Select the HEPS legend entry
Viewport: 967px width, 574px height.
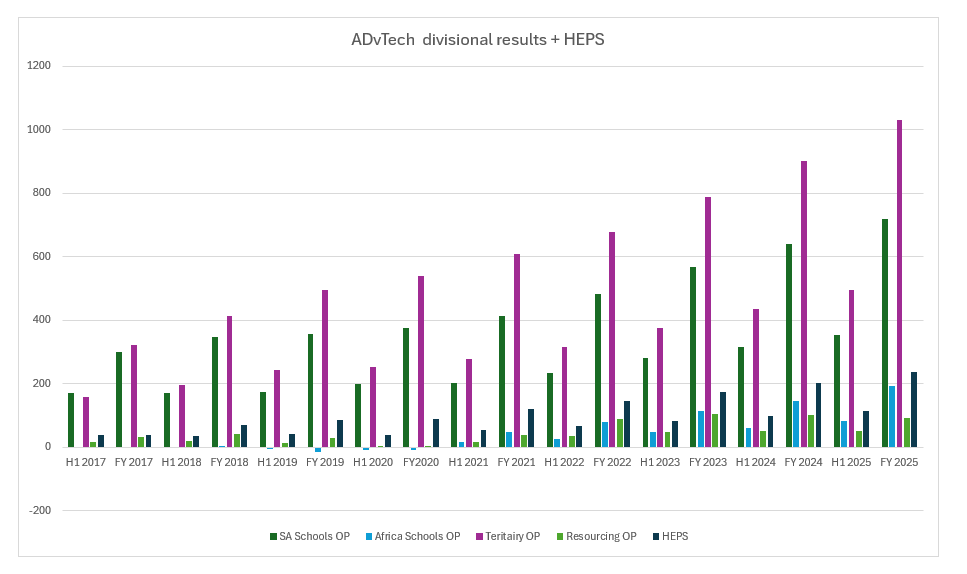pos(670,536)
